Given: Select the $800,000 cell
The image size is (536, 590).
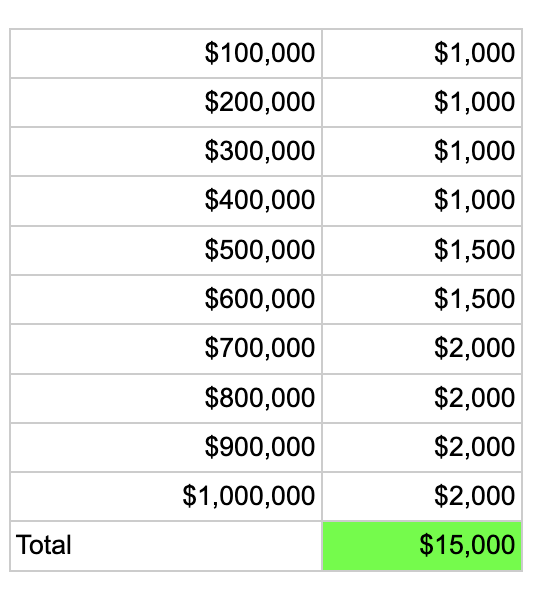Looking at the screenshot, I should click(166, 398).
